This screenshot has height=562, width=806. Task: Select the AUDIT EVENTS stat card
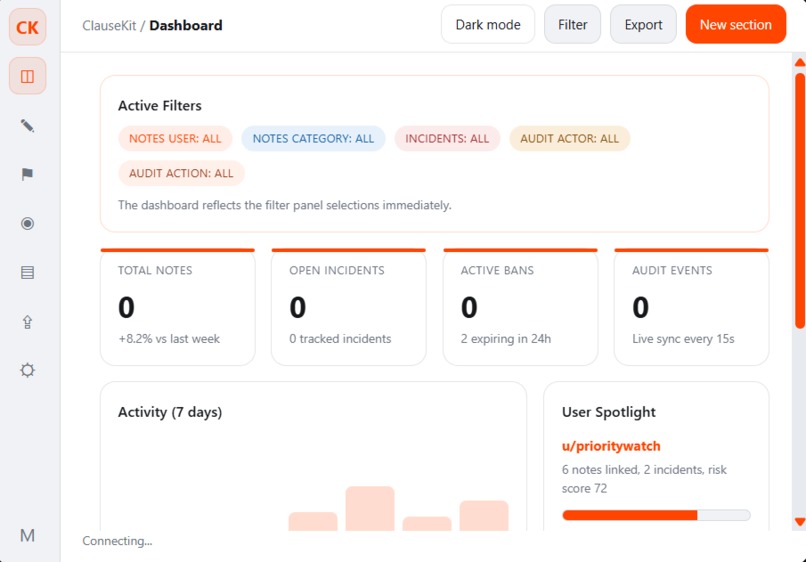click(691, 307)
